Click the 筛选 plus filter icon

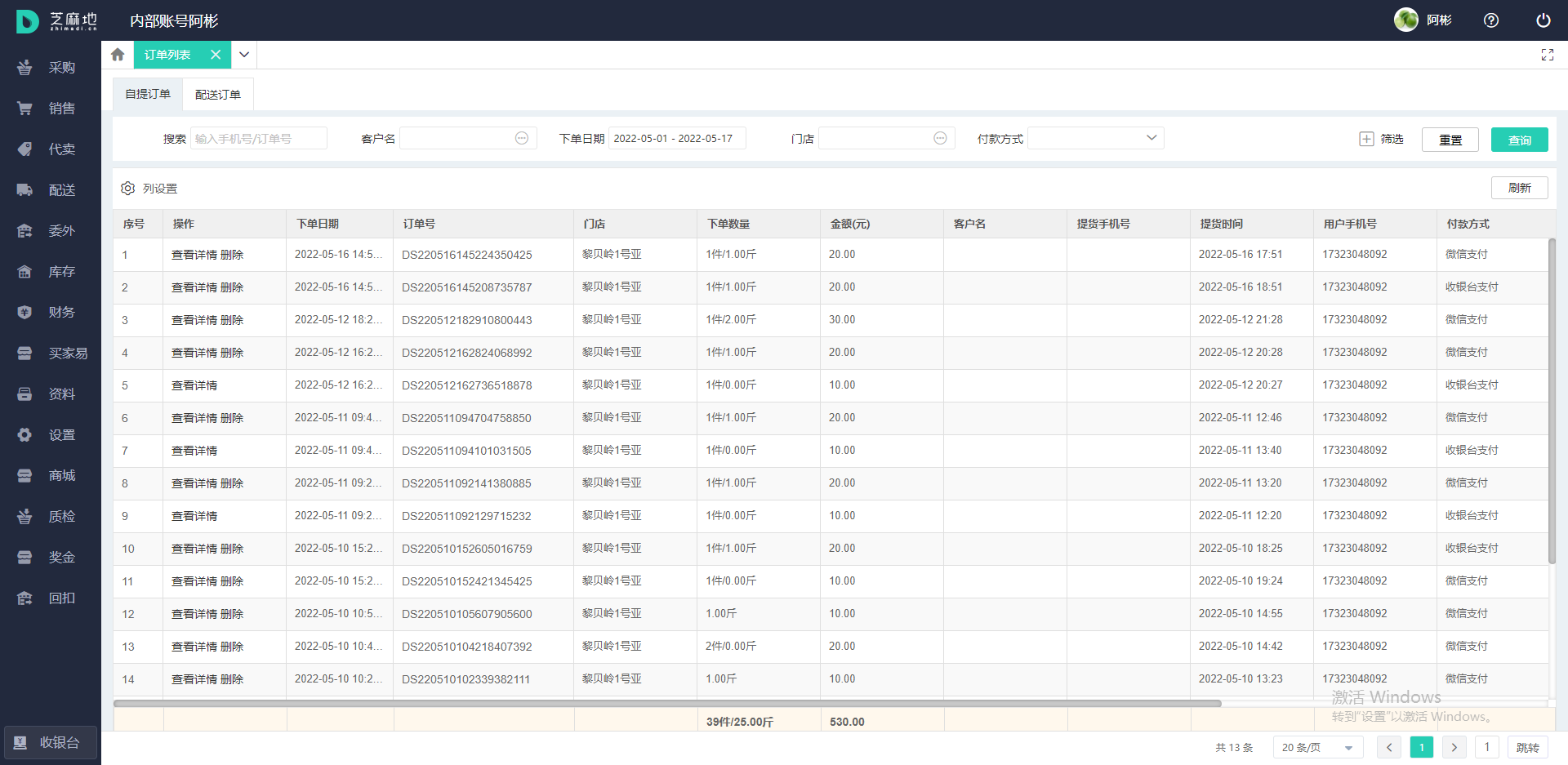tap(1366, 139)
